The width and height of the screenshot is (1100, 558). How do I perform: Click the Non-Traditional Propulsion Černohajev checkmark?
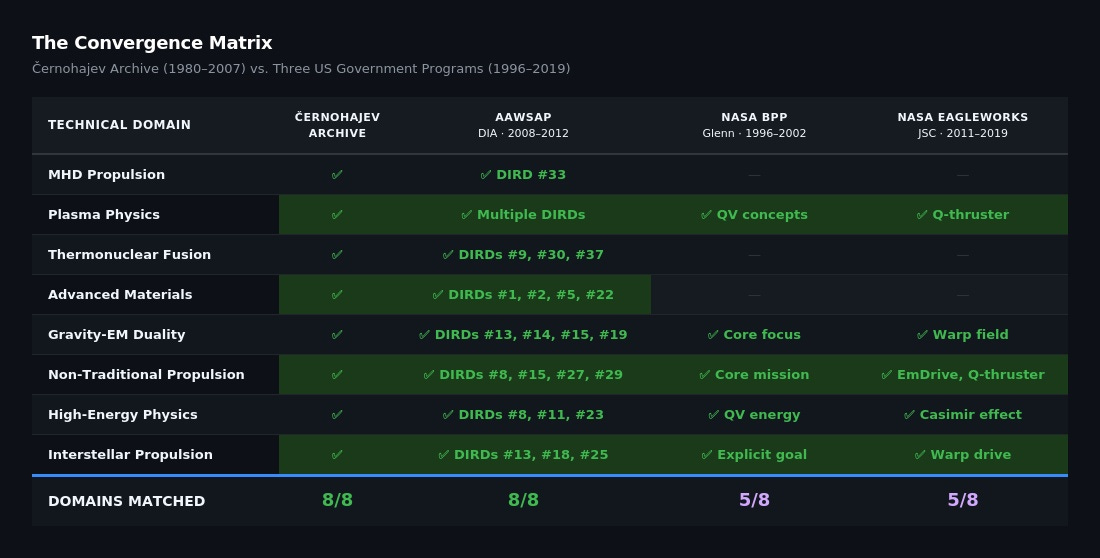pos(337,375)
